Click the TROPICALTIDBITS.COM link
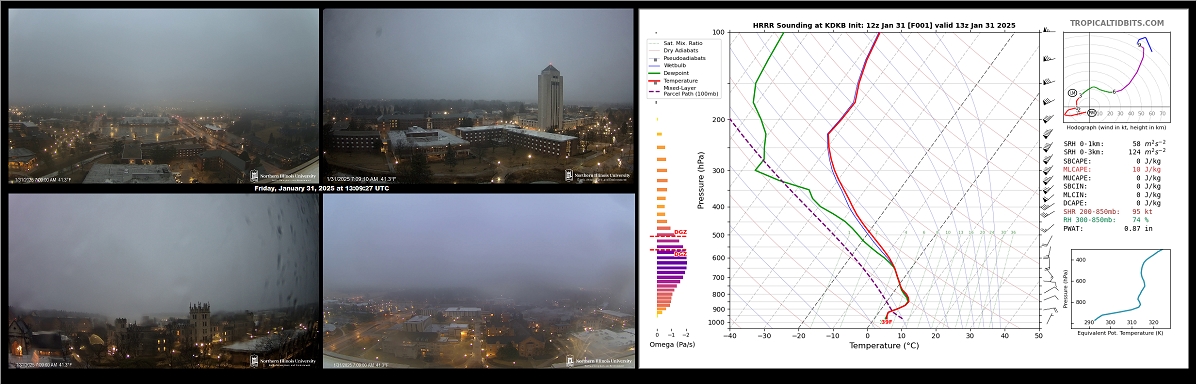Viewport: 1197px width, 385px height. coord(1116,24)
